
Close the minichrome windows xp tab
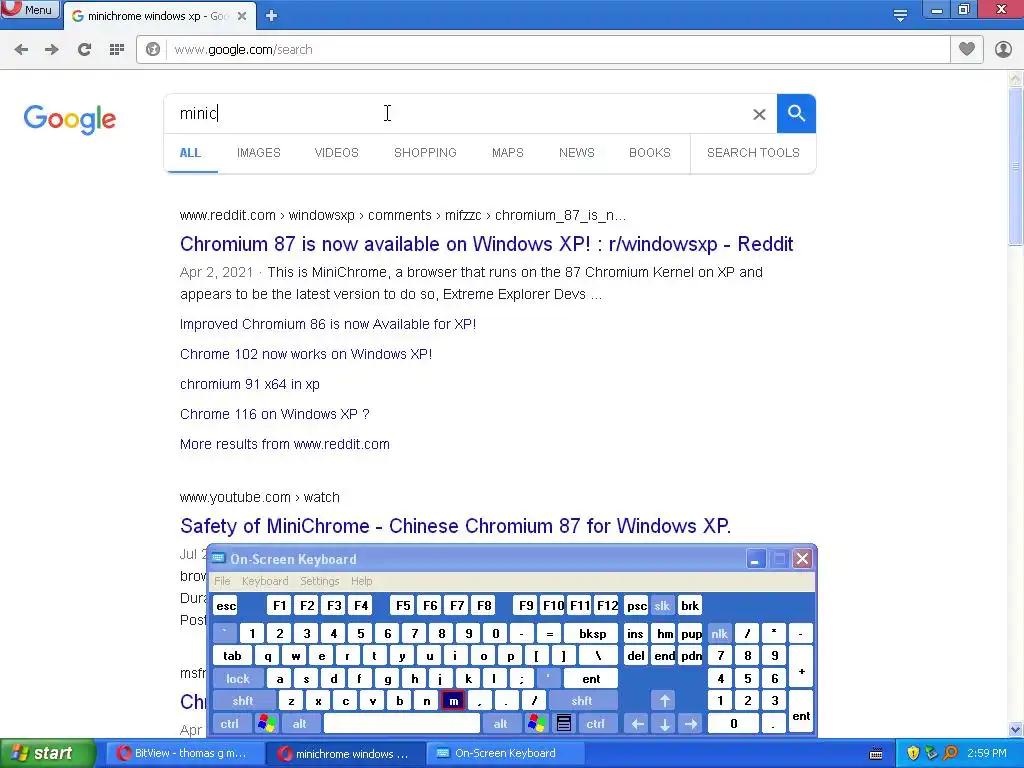[242, 16]
